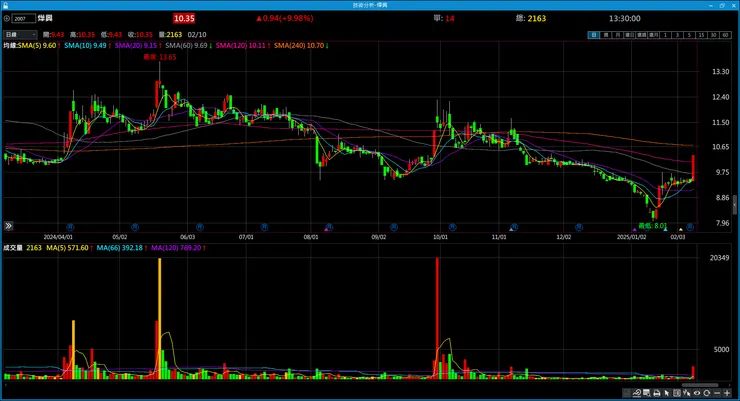
Task: Click the app icon in the title bar
Action: point(5,5)
